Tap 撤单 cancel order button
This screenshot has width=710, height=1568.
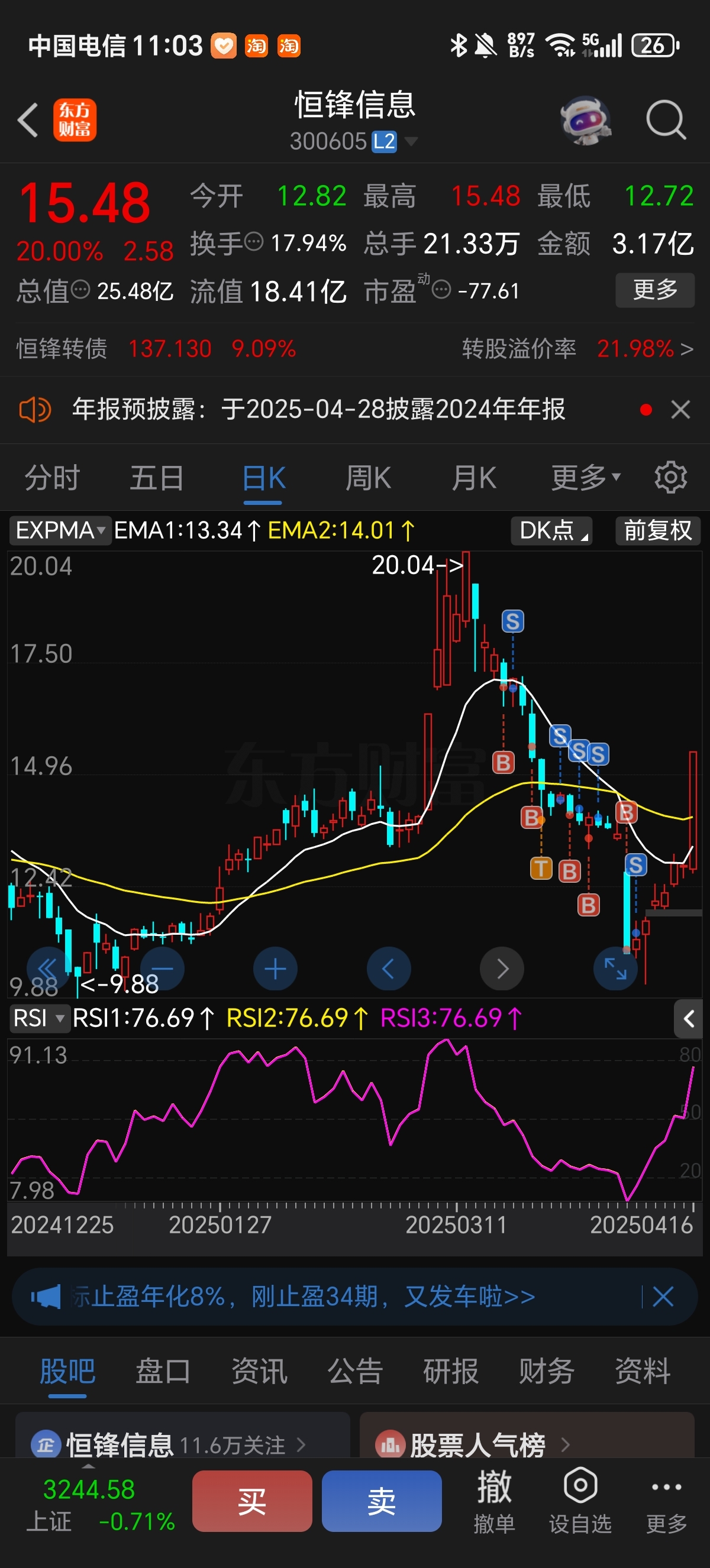[494, 1501]
